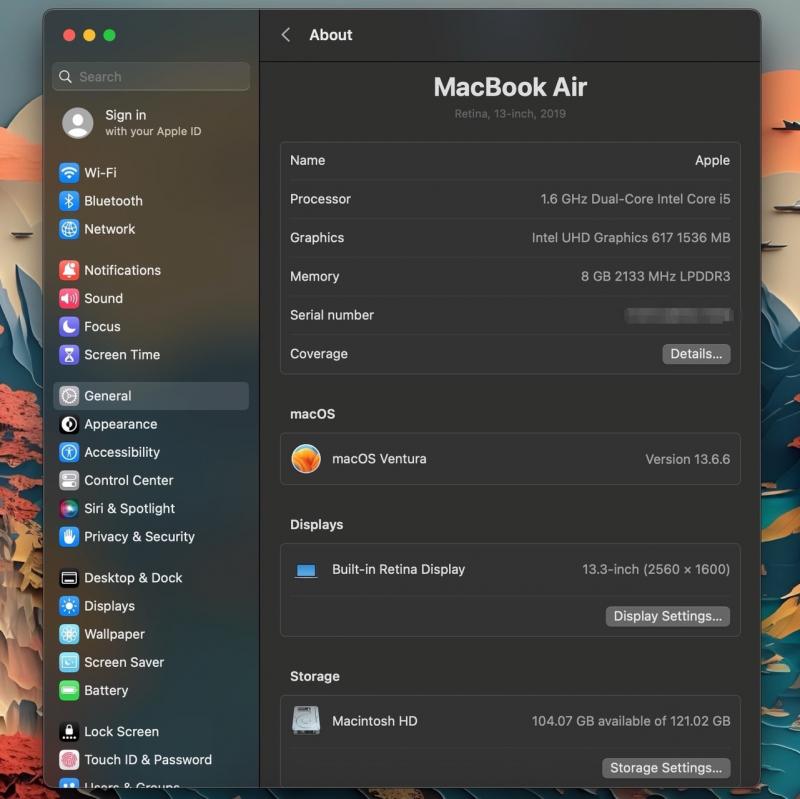Image resolution: width=800 pixels, height=799 pixels.
Task: Click the Name value Apple
Action: 712,160
